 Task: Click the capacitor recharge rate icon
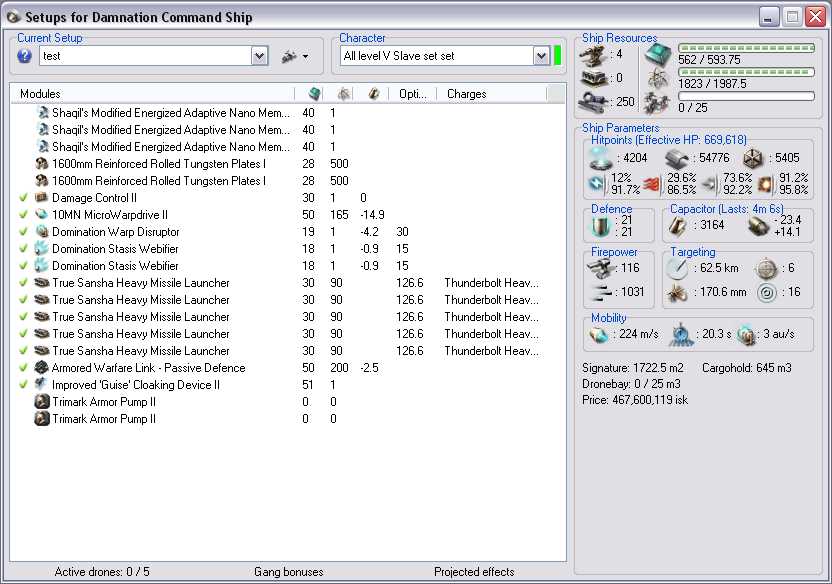[x=759, y=226]
